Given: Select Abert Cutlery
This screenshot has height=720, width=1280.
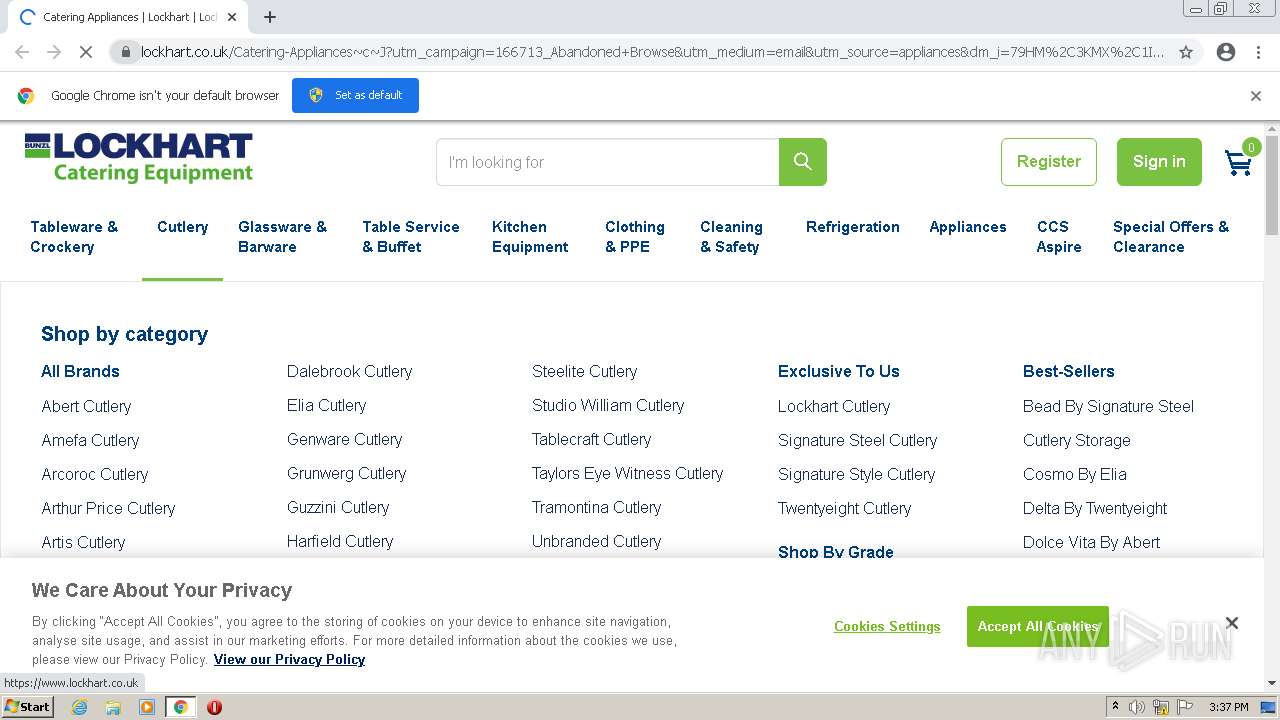Looking at the screenshot, I should [86, 406].
